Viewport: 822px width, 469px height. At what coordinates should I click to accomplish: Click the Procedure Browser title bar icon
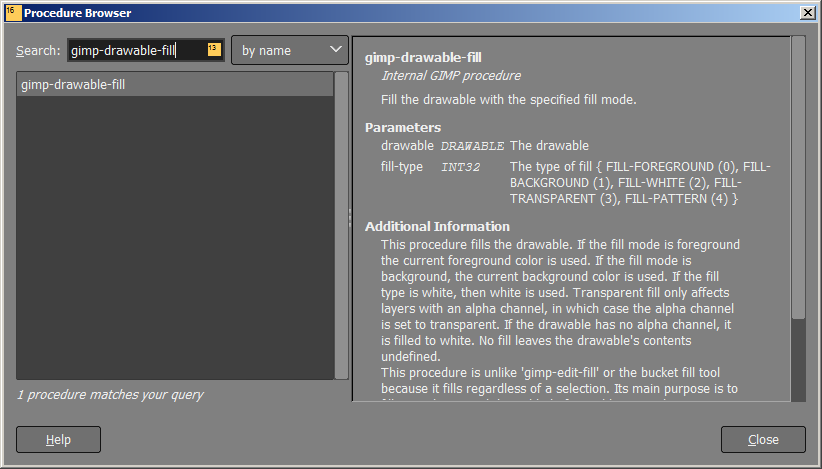coord(13,13)
